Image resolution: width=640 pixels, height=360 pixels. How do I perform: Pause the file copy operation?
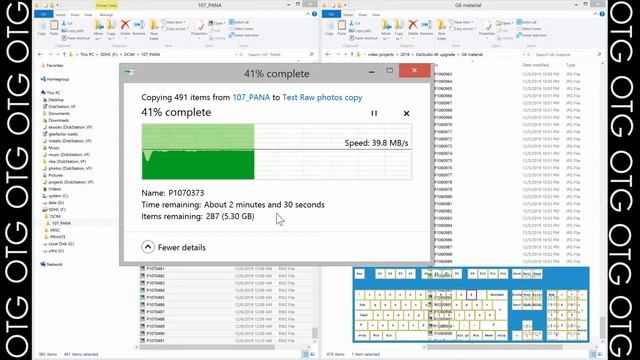coord(374,113)
